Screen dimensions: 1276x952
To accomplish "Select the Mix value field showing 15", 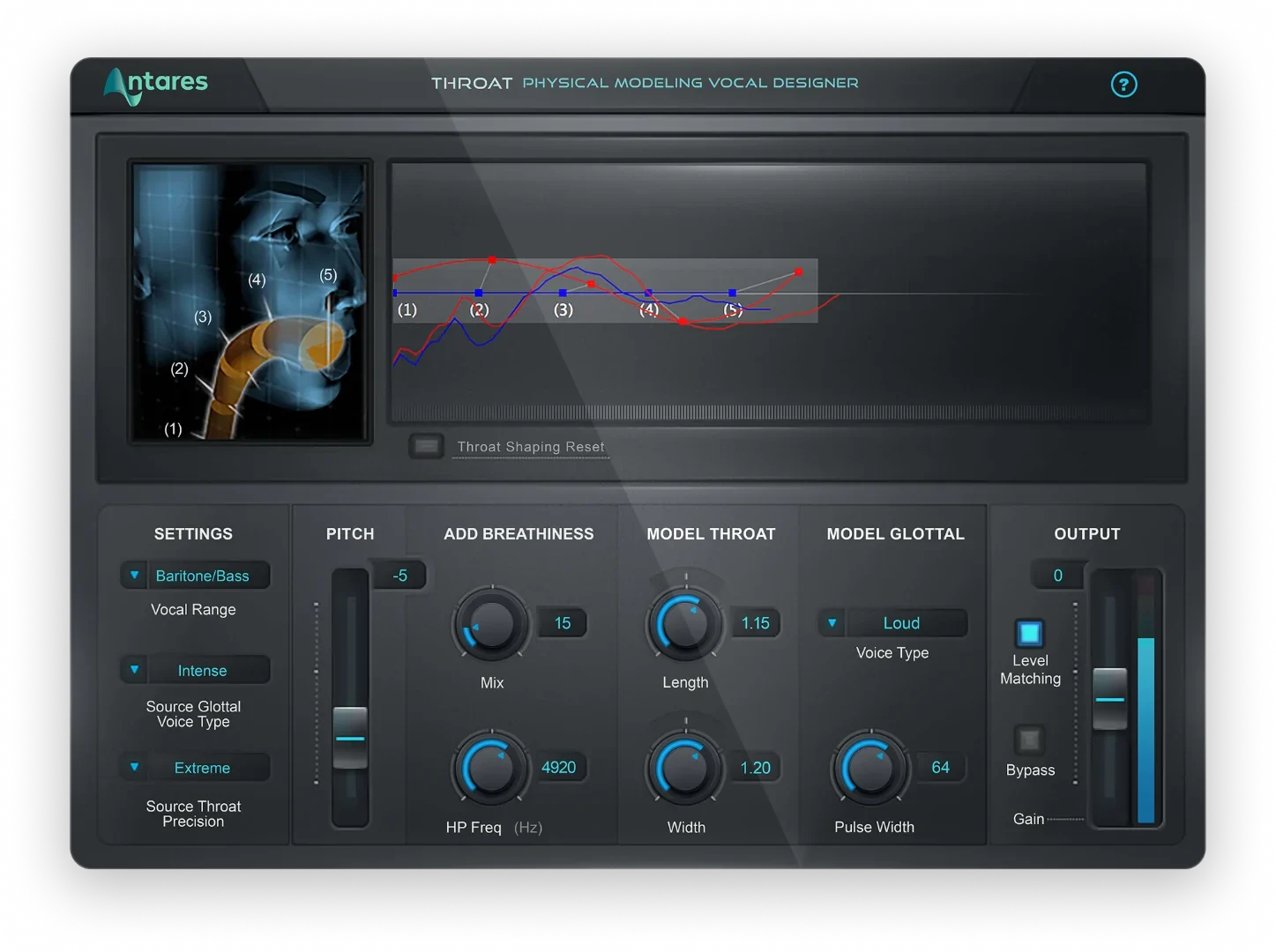I will (562, 623).
